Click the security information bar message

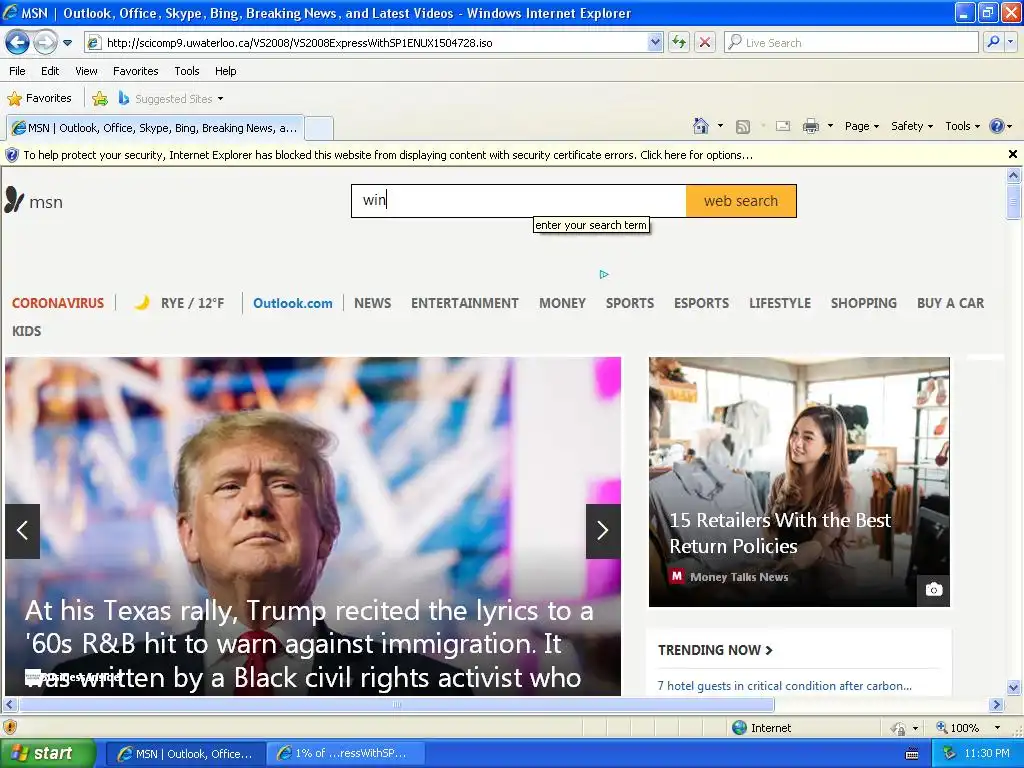(x=388, y=155)
